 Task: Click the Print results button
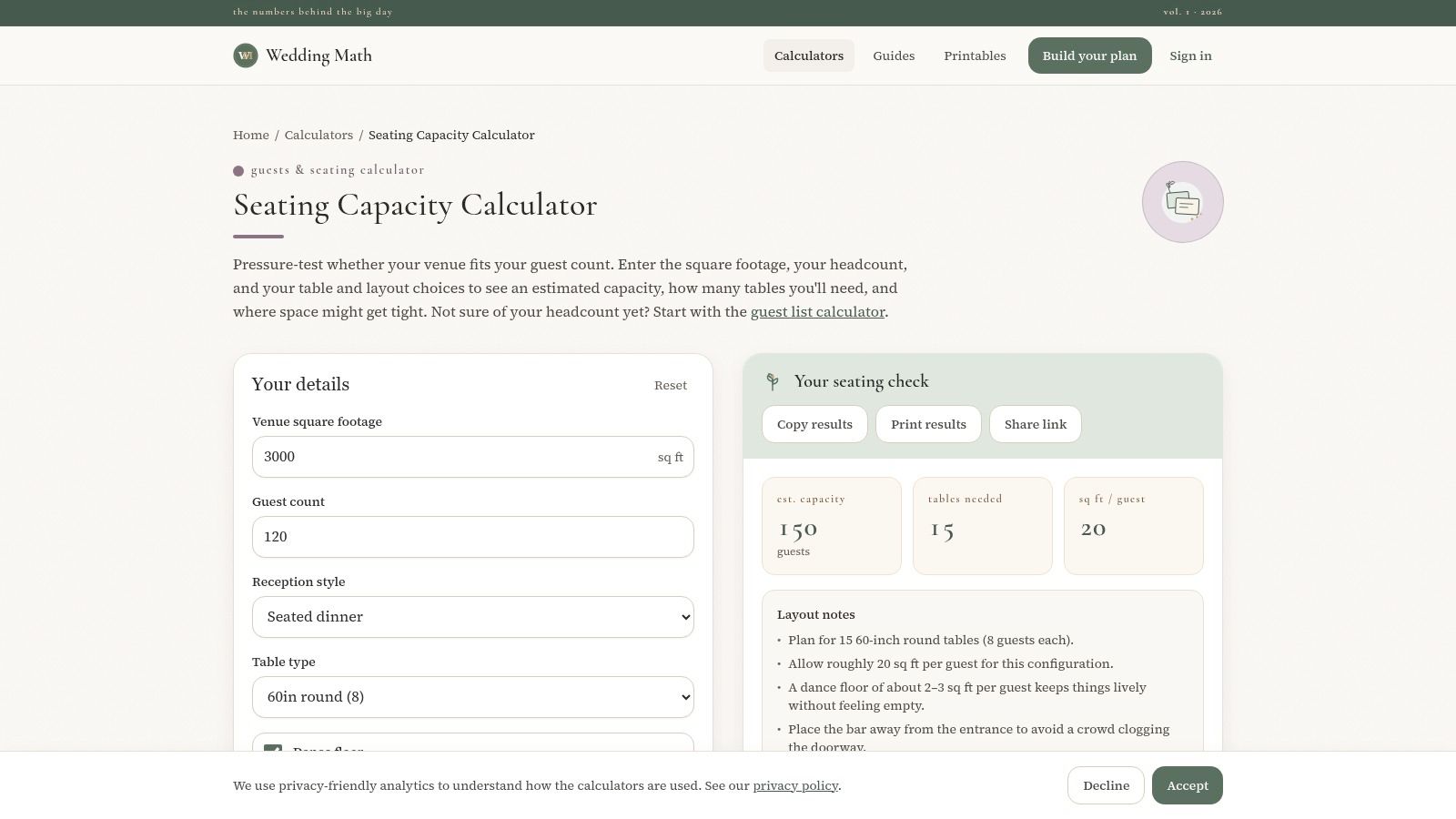[928, 424]
